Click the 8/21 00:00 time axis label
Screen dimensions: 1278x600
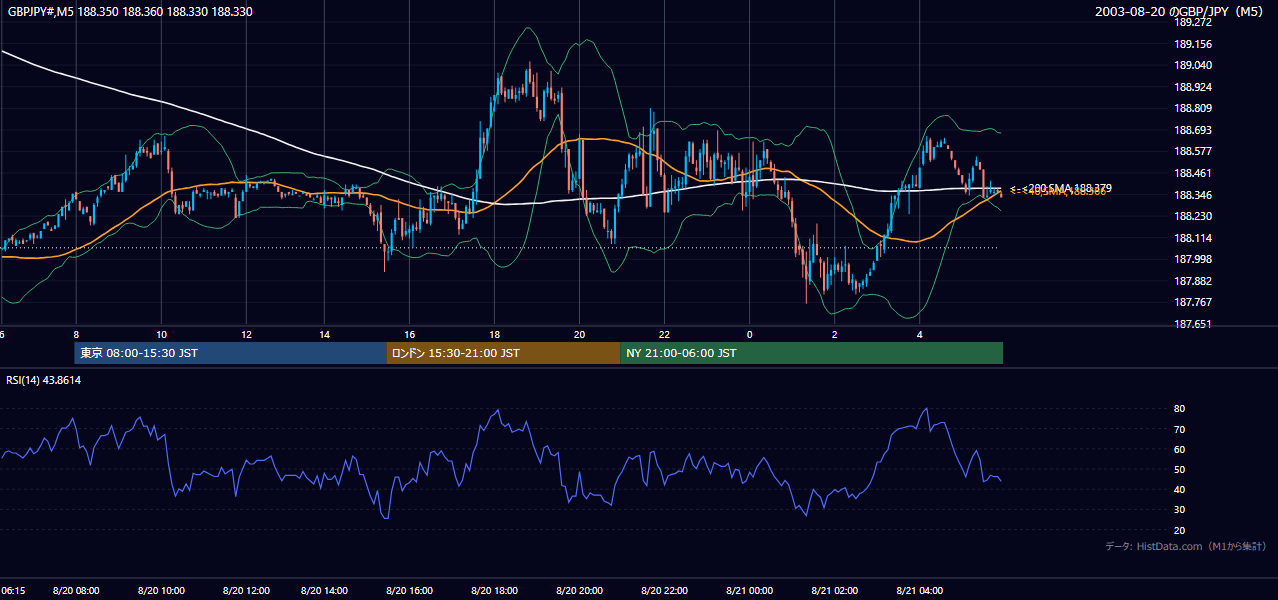coord(749,591)
